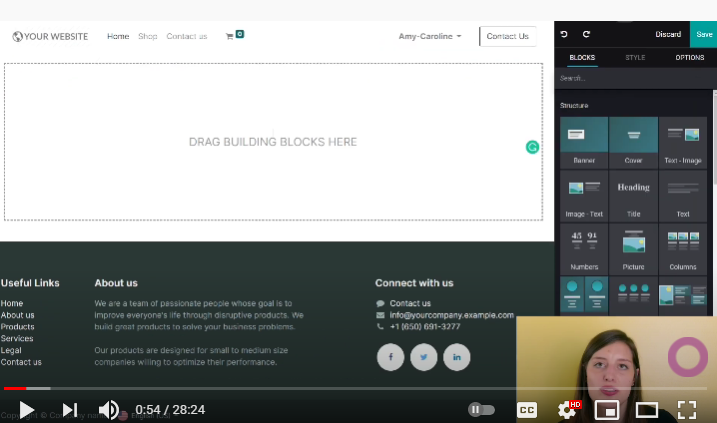Switch to the BLOCKS tab

pos(582,58)
